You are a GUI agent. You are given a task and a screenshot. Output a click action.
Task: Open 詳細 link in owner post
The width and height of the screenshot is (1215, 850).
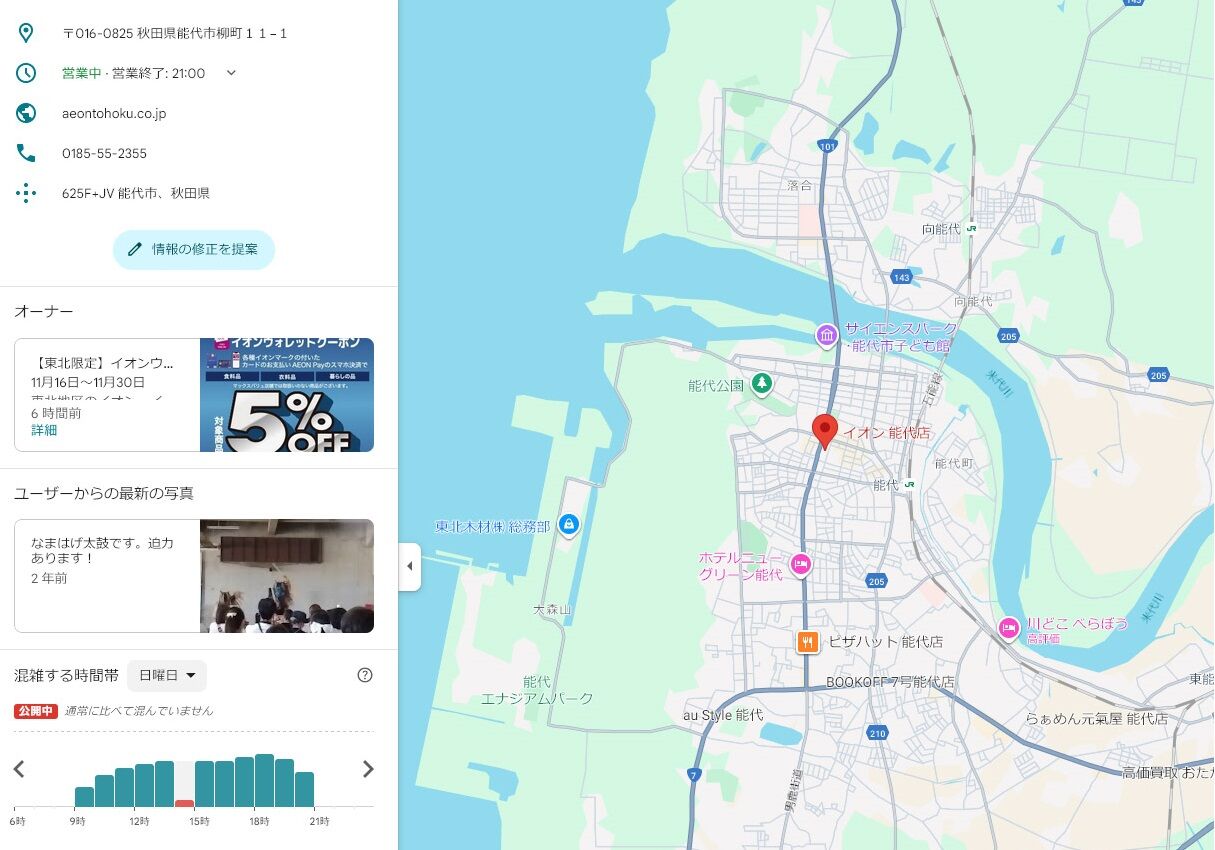[44, 430]
